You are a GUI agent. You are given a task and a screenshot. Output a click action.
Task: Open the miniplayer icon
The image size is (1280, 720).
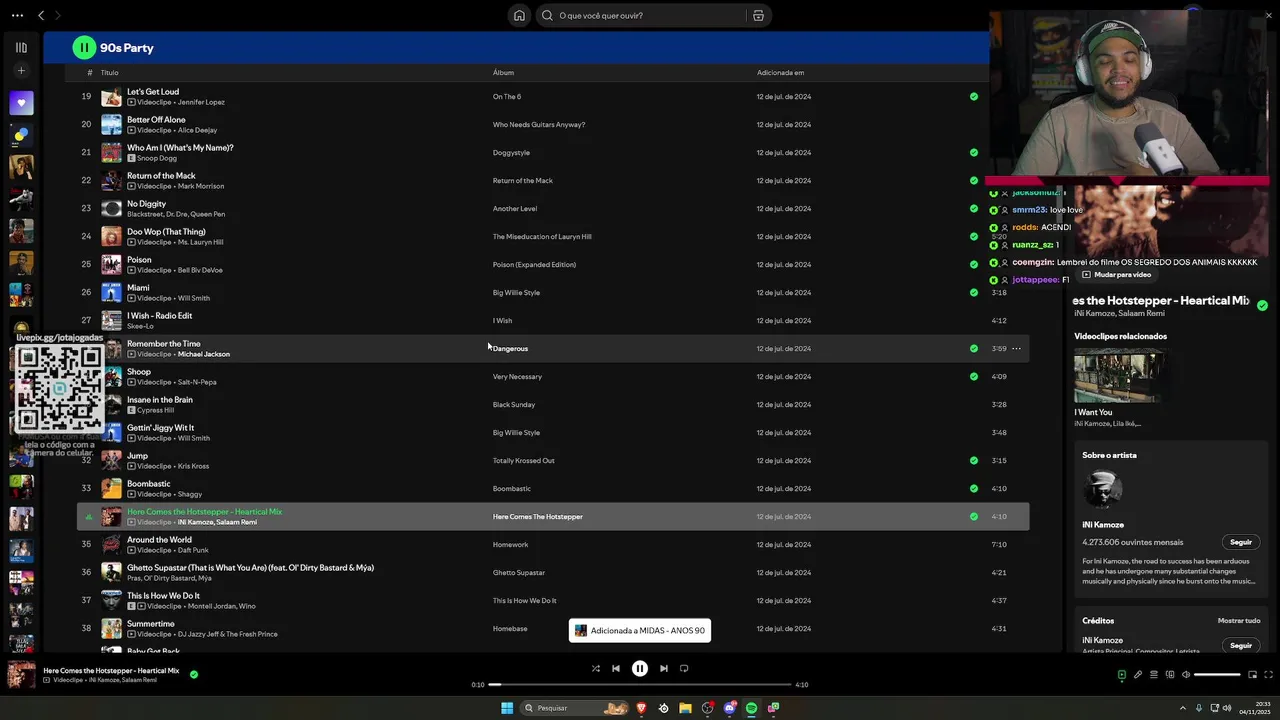[1252, 675]
